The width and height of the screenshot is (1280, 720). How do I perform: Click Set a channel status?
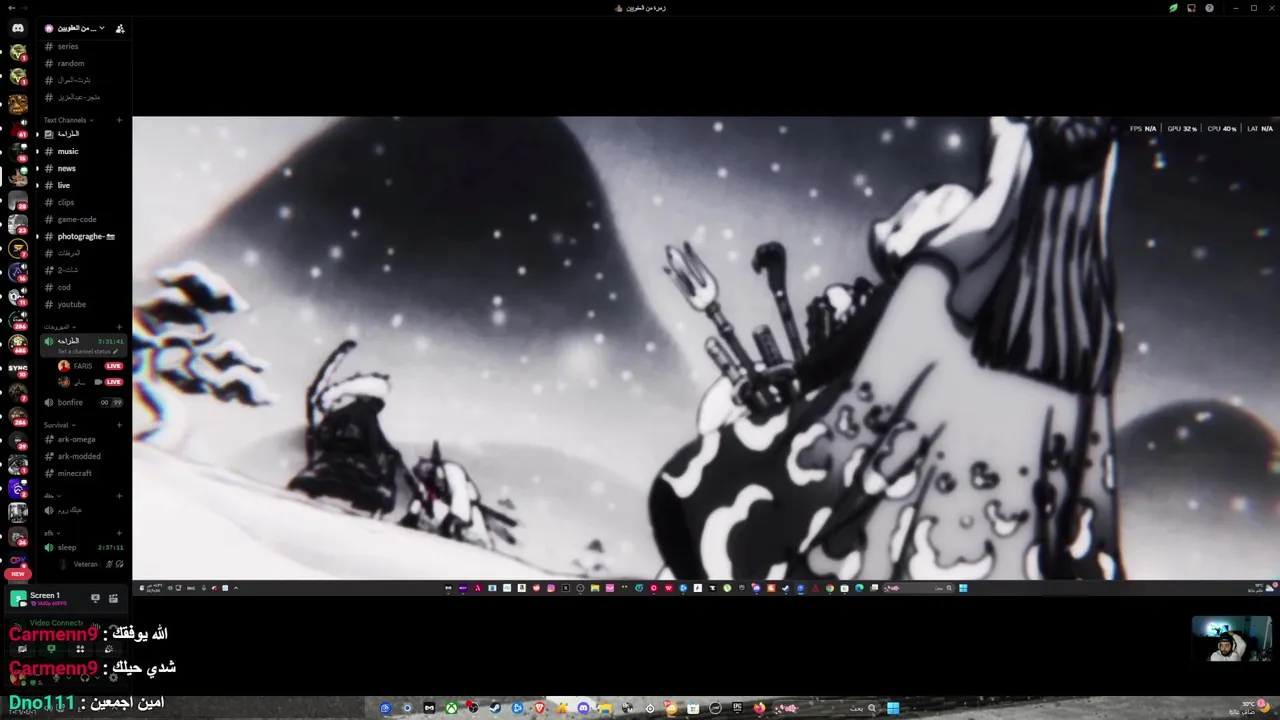[88, 351]
